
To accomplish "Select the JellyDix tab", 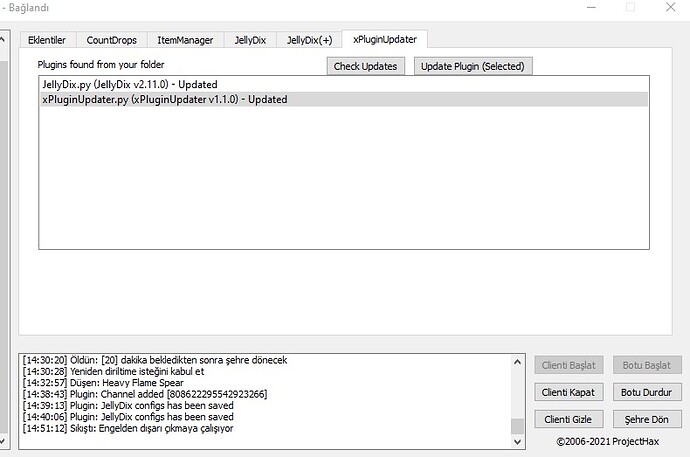I will [x=250, y=40].
